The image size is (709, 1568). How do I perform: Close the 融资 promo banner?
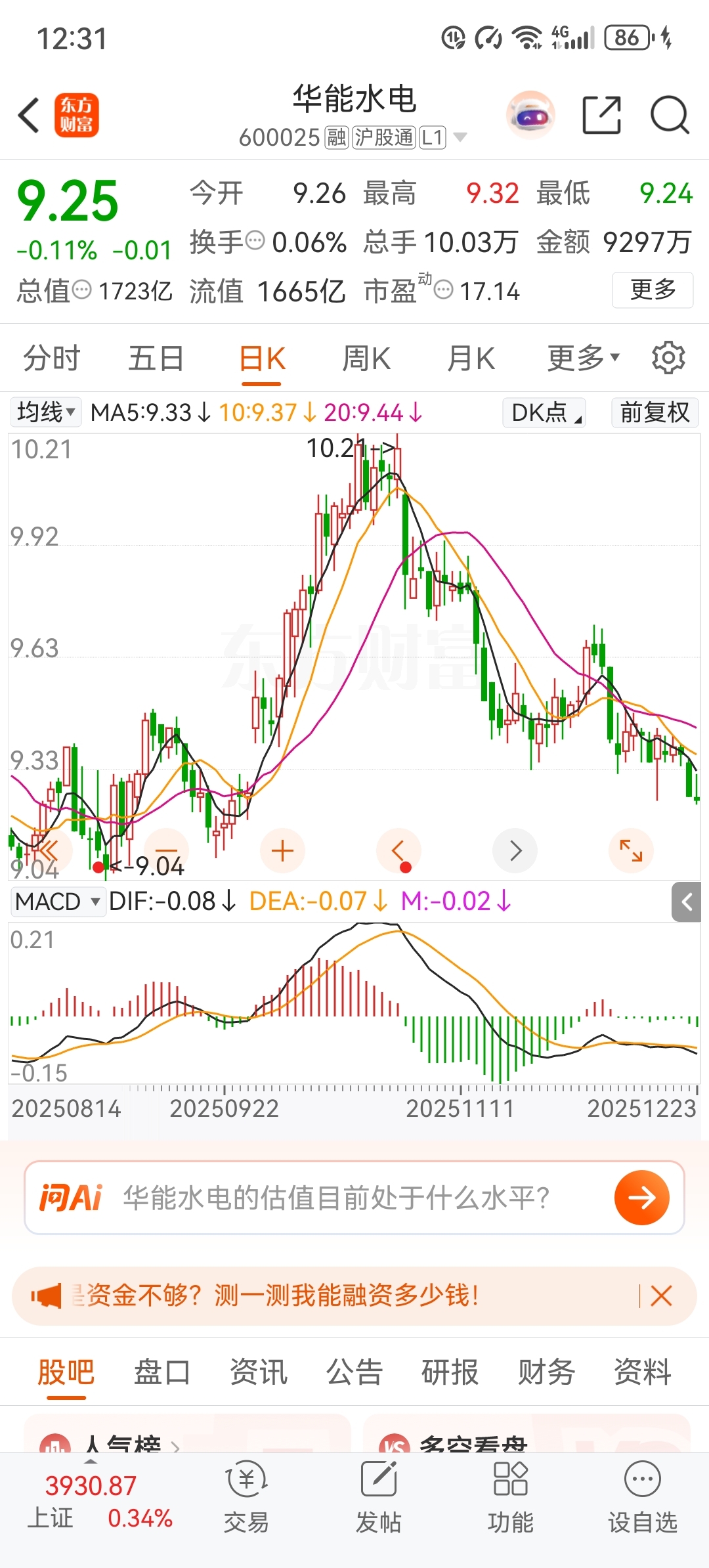click(661, 1296)
